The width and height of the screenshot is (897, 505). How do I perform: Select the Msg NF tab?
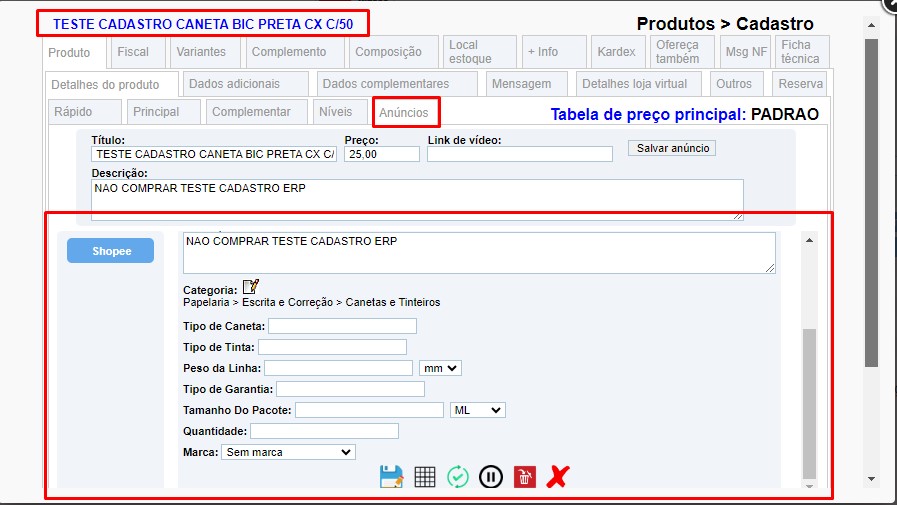pyautogui.click(x=745, y=52)
